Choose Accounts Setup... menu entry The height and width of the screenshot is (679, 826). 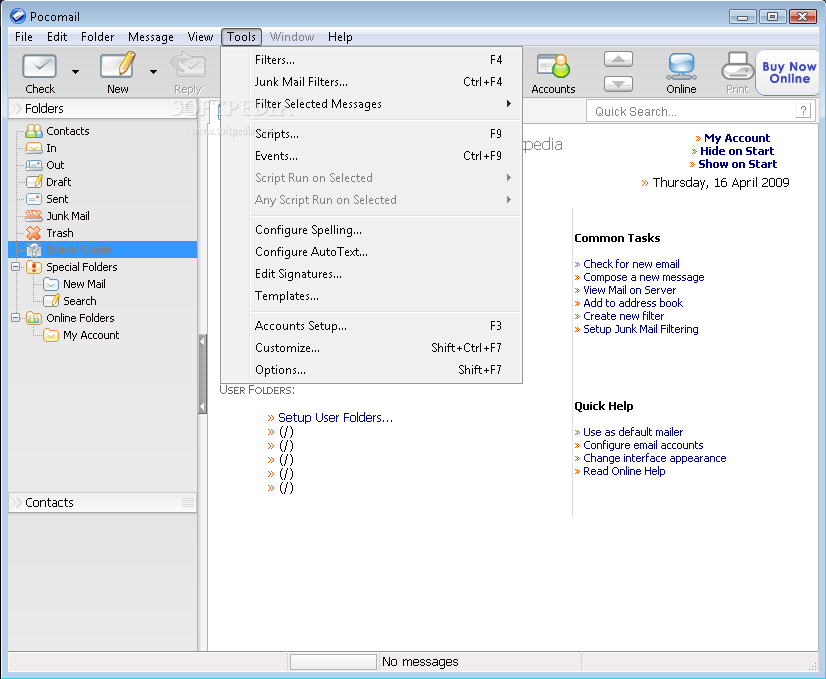[x=385, y=326]
